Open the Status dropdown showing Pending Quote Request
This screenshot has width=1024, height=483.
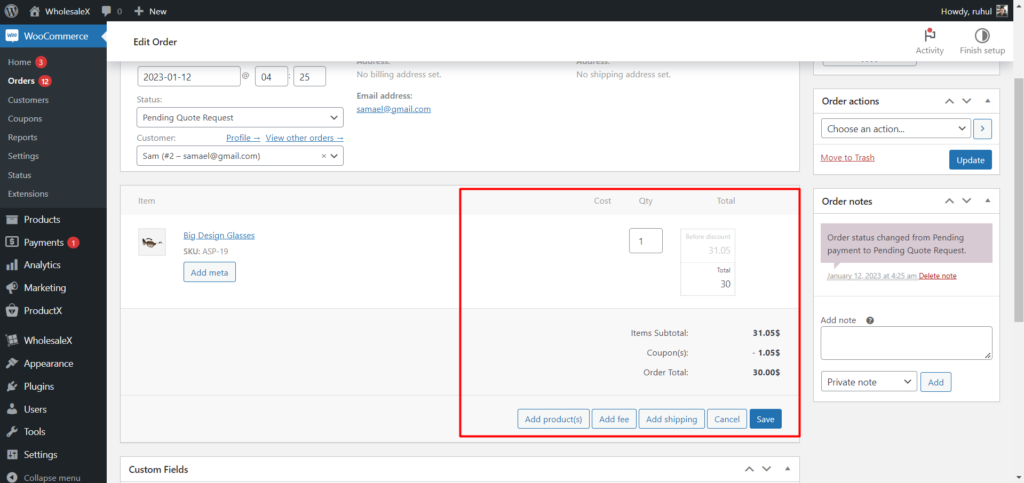pos(240,117)
